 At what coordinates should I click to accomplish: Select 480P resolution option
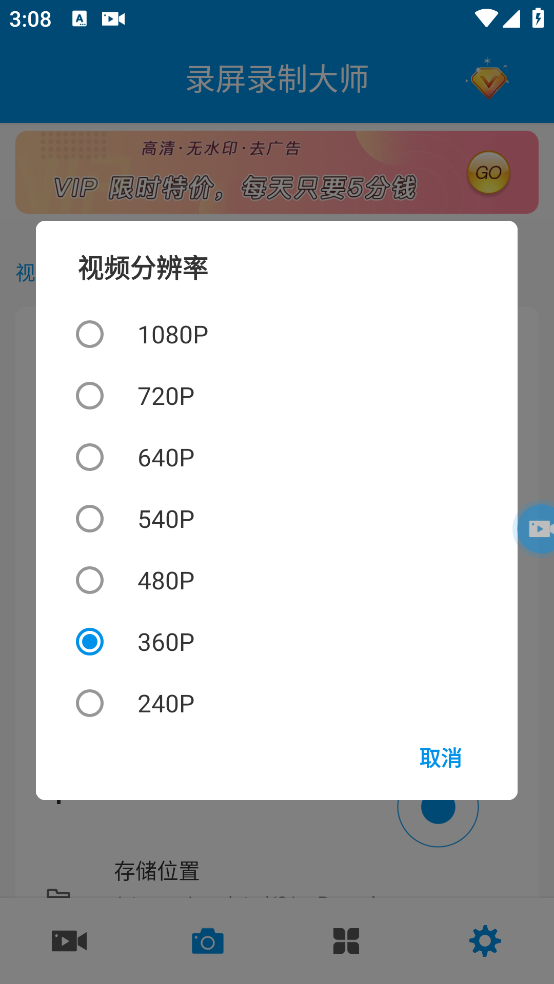click(90, 580)
